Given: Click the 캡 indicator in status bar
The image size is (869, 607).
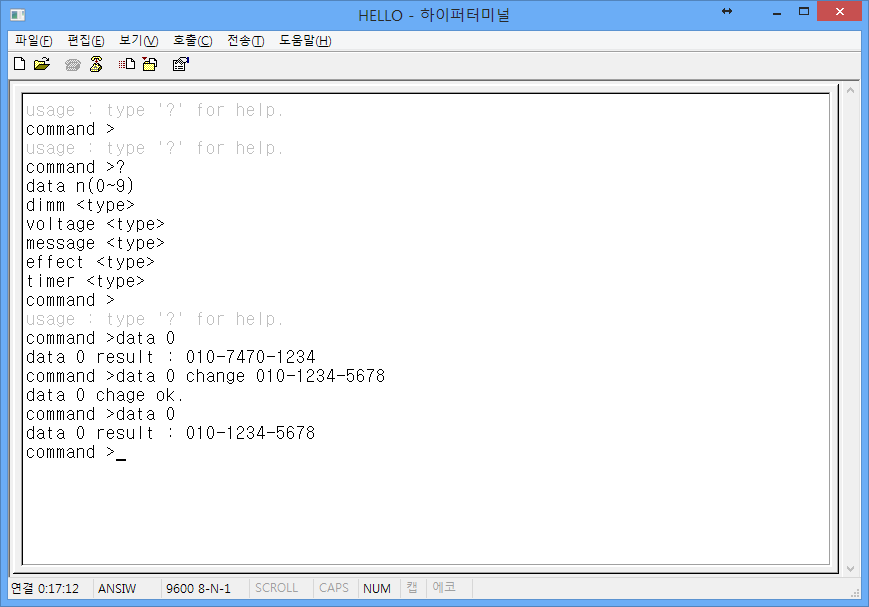Looking at the screenshot, I should coord(412,587).
